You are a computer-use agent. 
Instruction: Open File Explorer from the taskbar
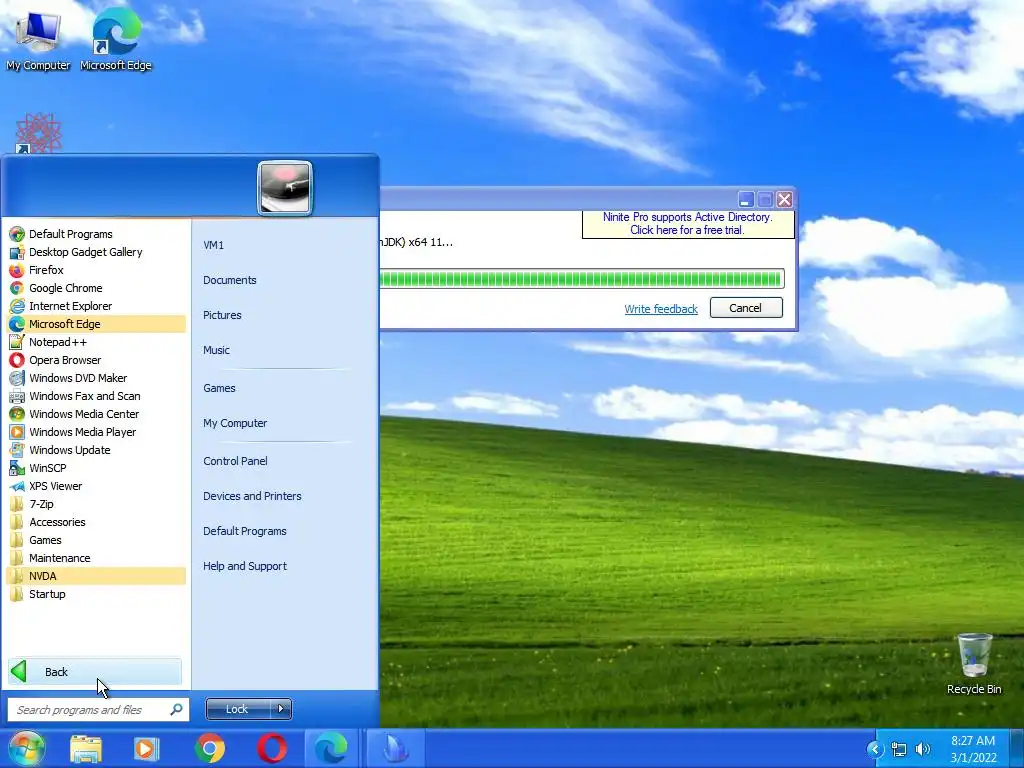click(x=86, y=748)
